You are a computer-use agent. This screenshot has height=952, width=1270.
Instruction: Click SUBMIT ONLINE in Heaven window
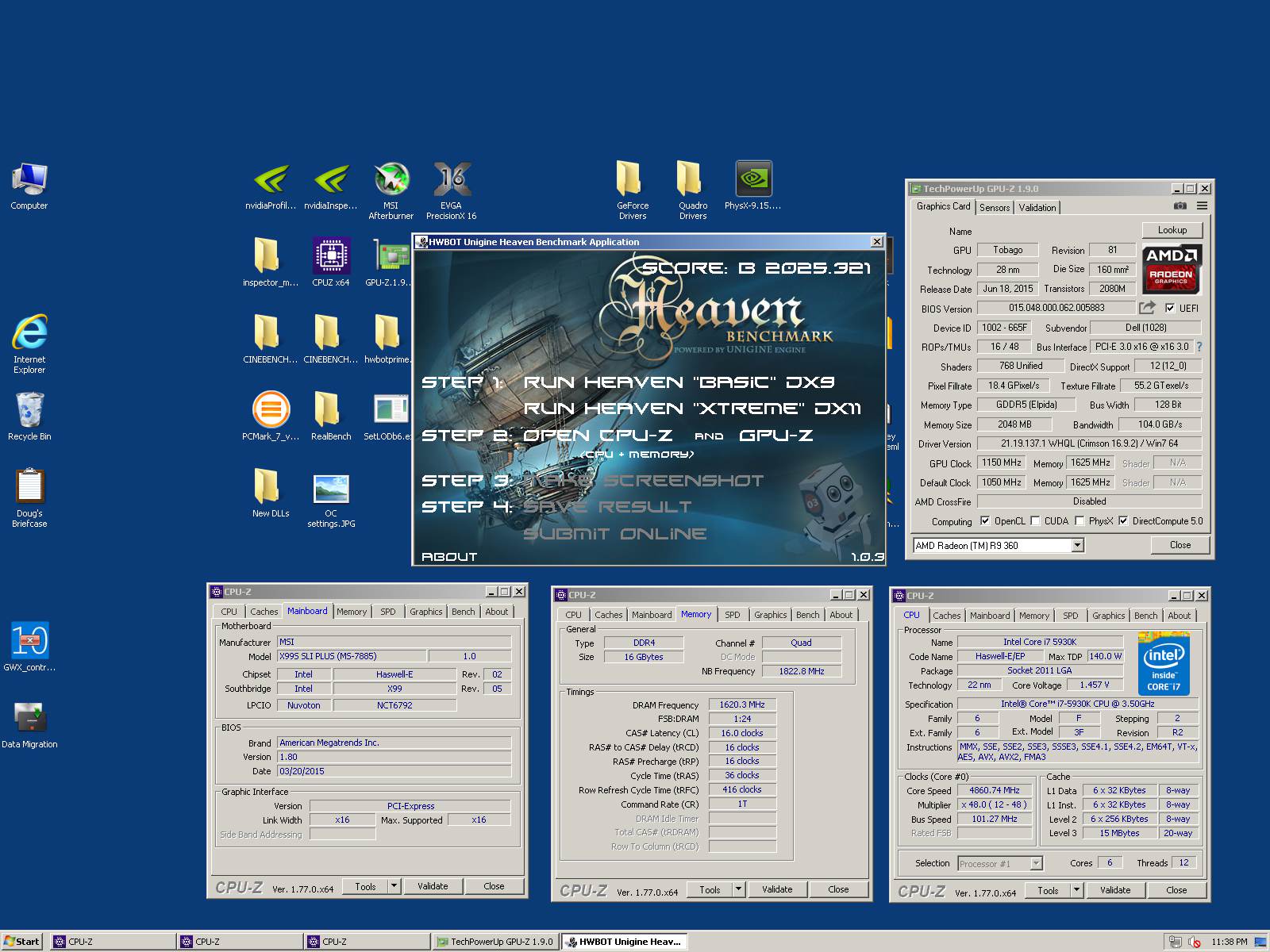pyautogui.click(x=615, y=534)
